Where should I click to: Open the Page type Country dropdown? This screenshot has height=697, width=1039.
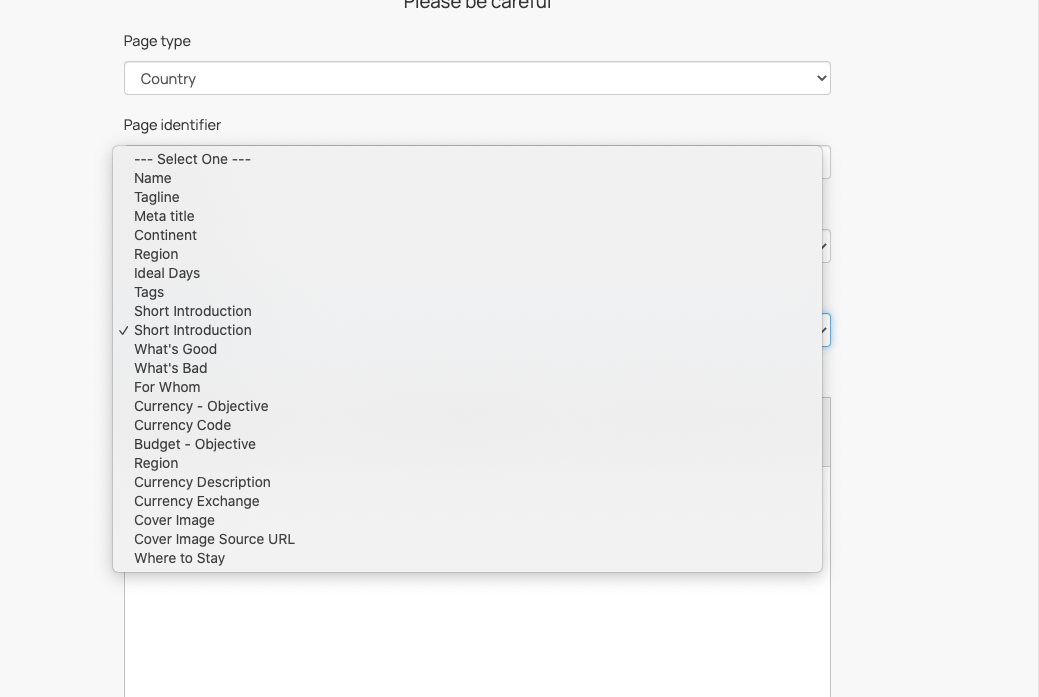coord(477,78)
